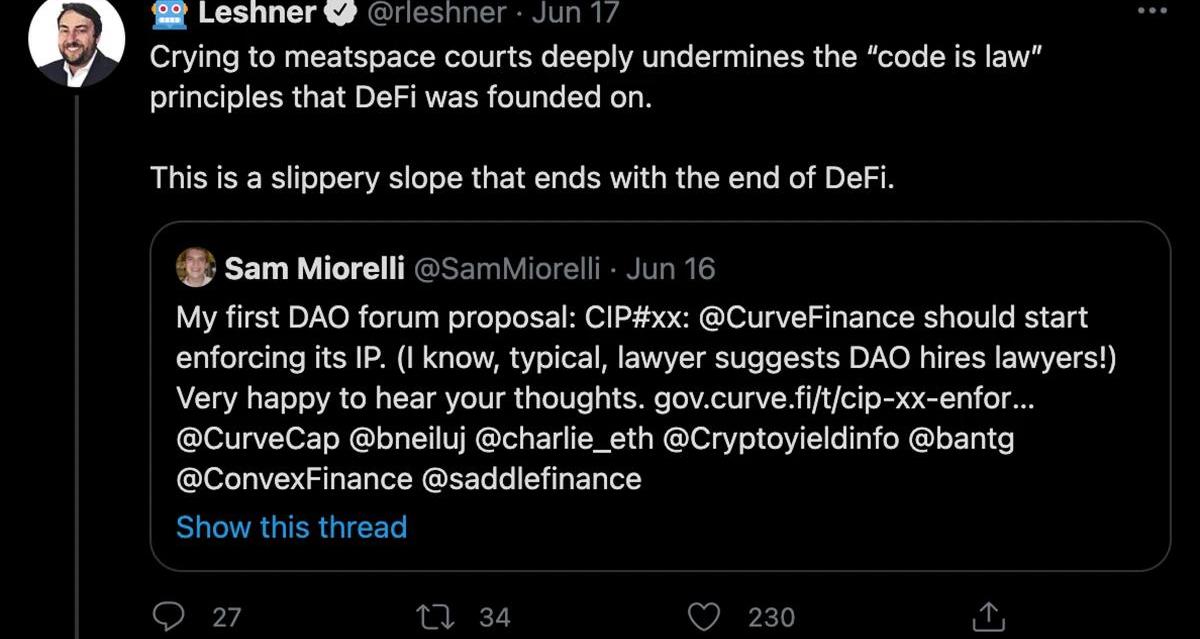Image resolution: width=1200 pixels, height=639 pixels.
Task: Open Leshner's profile picture
Action: 76,42
